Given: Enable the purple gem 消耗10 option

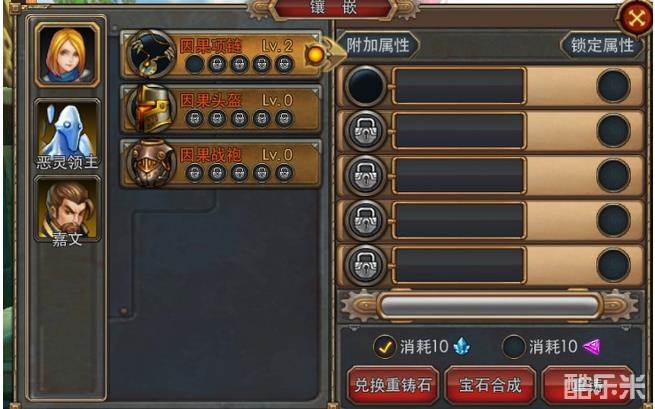Looking at the screenshot, I should 513,347.
